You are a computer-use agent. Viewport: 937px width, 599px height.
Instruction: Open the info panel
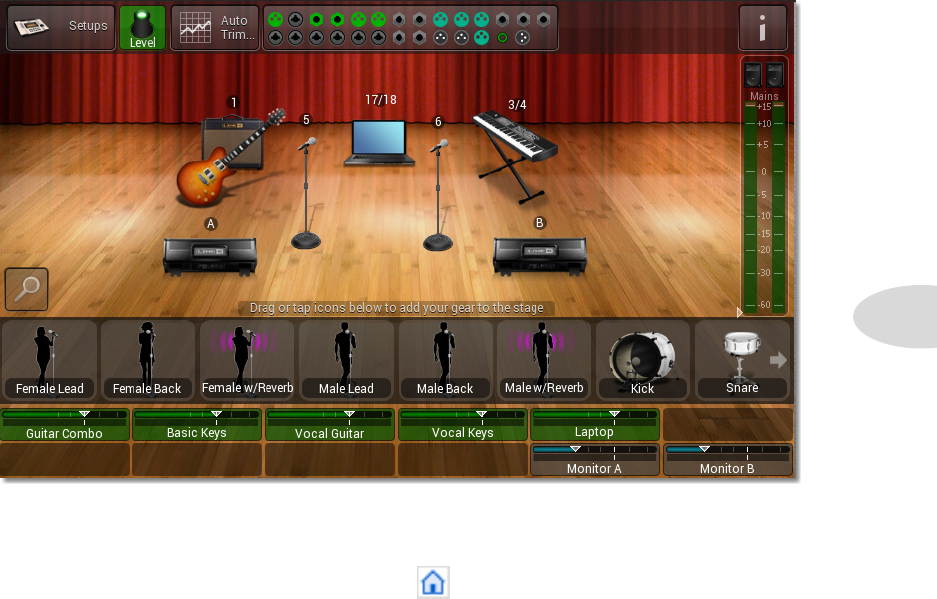coord(763,27)
